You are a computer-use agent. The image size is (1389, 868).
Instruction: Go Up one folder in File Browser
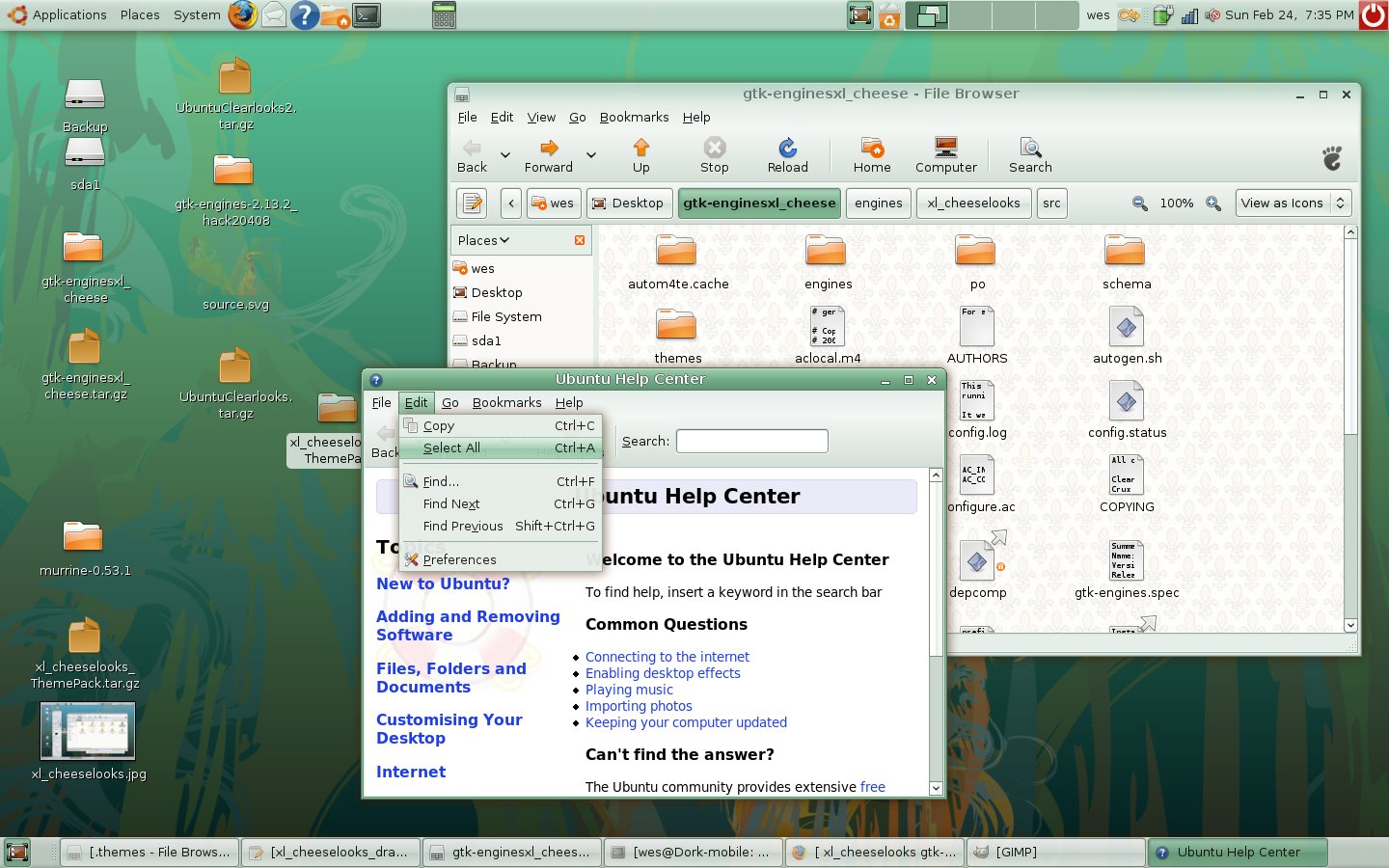640,155
